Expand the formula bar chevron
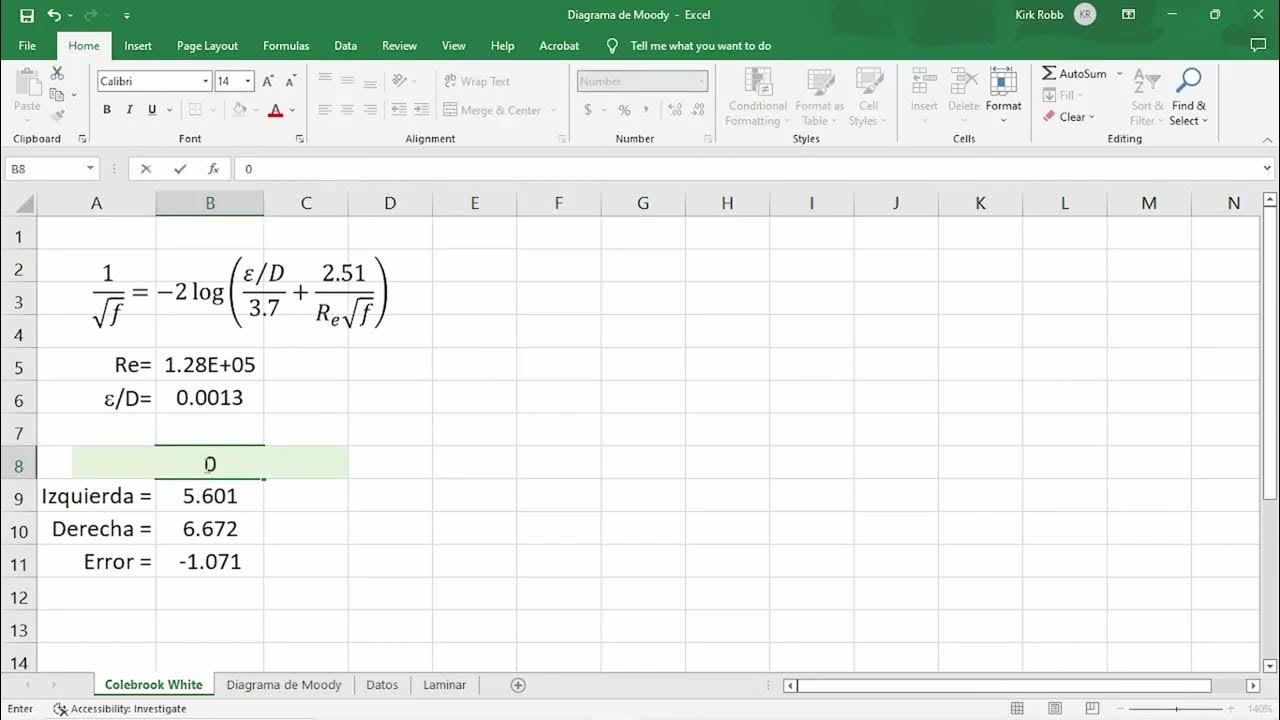 (1268, 169)
